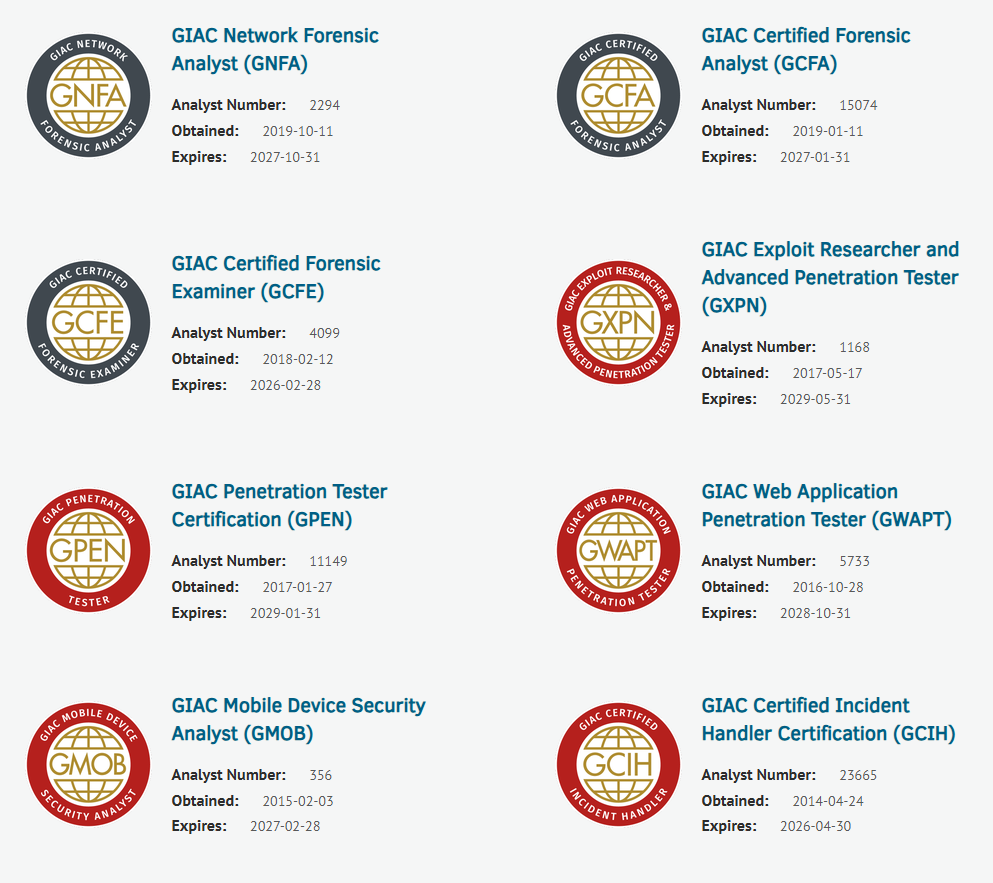Image resolution: width=993 pixels, height=883 pixels.
Task: Open GIAC Certified Forensic Examiner (GCFE) link
Action: 276,277
